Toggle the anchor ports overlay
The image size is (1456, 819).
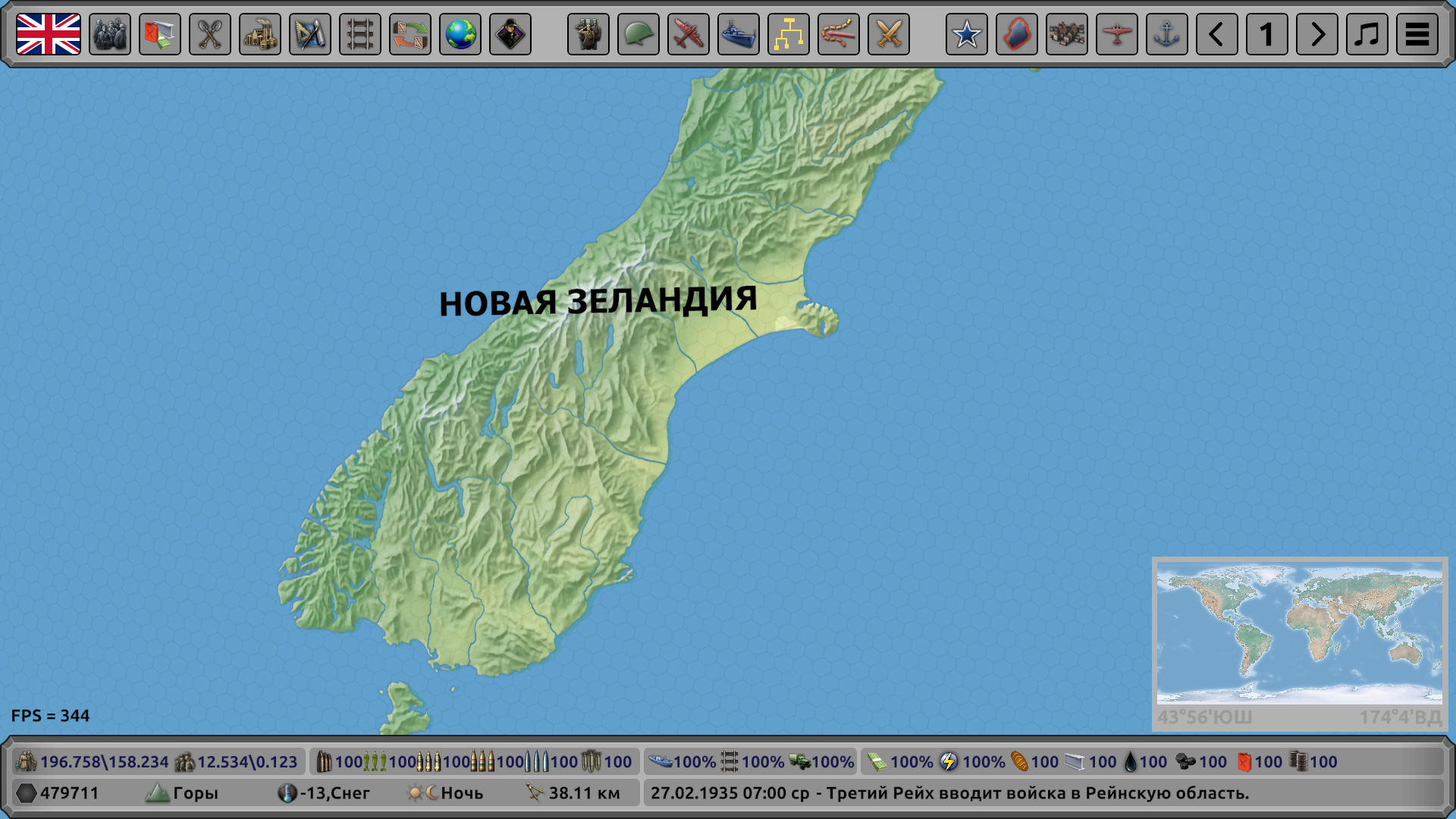tap(1167, 34)
